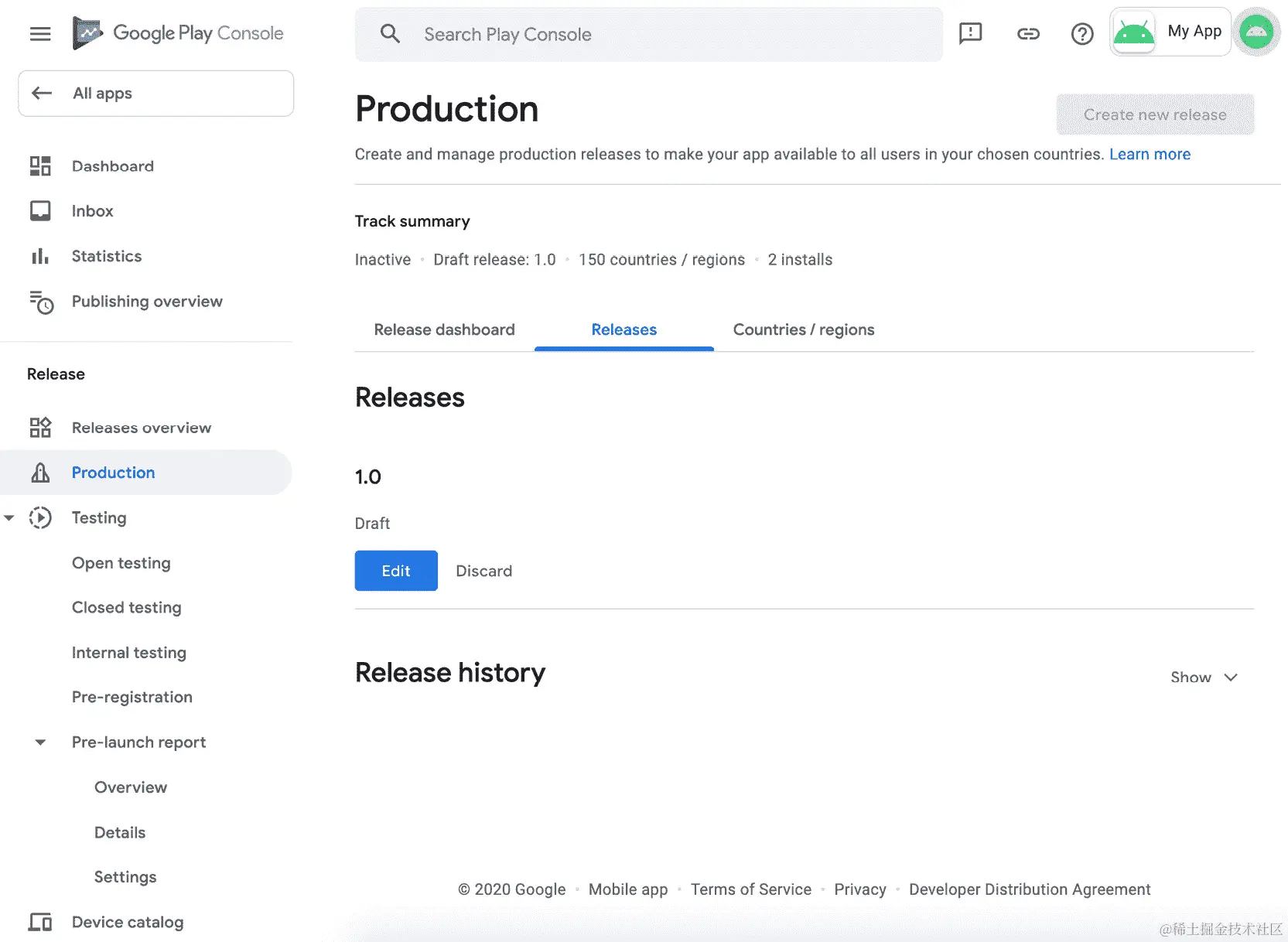Click the Dashboard sidebar icon
The height and width of the screenshot is (942, 1288).
pyautogui.click(x=40, y=166)
